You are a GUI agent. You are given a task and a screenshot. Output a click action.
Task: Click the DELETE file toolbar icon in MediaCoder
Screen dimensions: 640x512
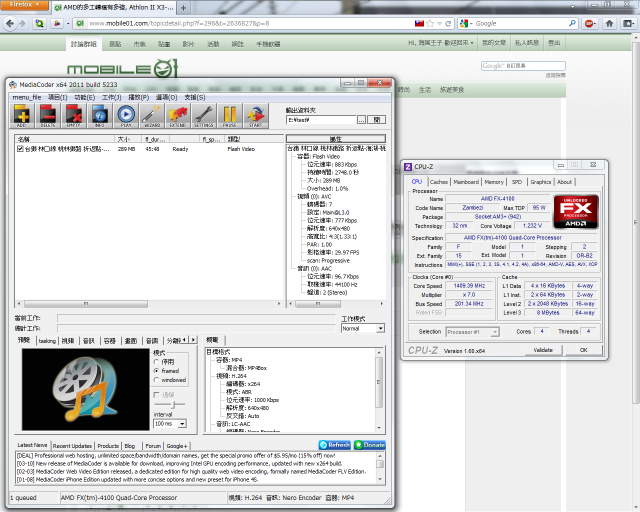tap(48, 116)
